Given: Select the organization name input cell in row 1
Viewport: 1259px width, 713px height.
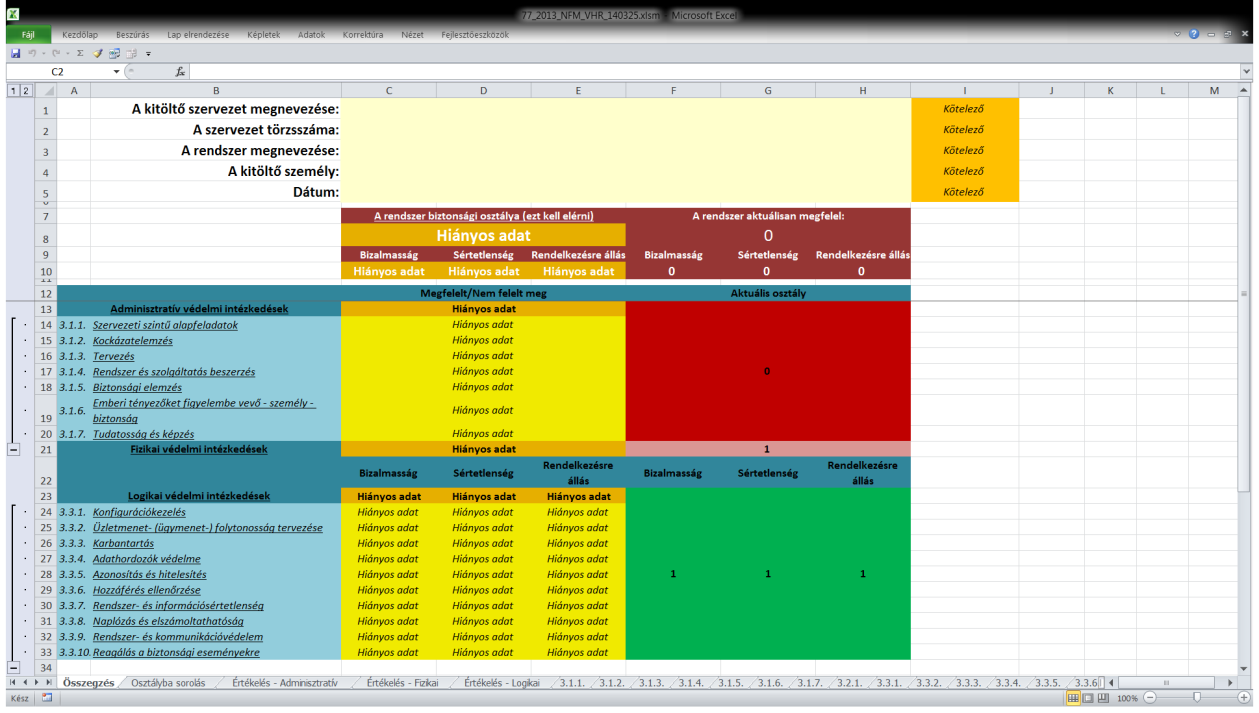Looking at the screenshot, I should [x=626, y=109].
